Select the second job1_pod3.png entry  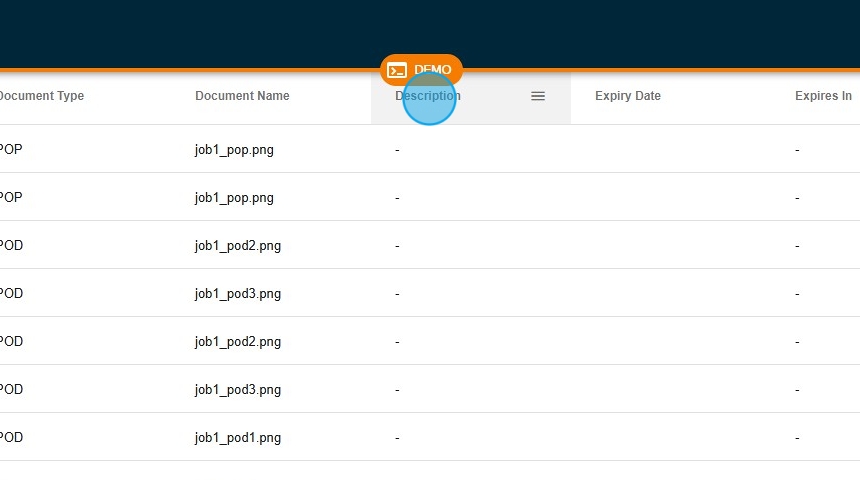(x=238, y=389)
